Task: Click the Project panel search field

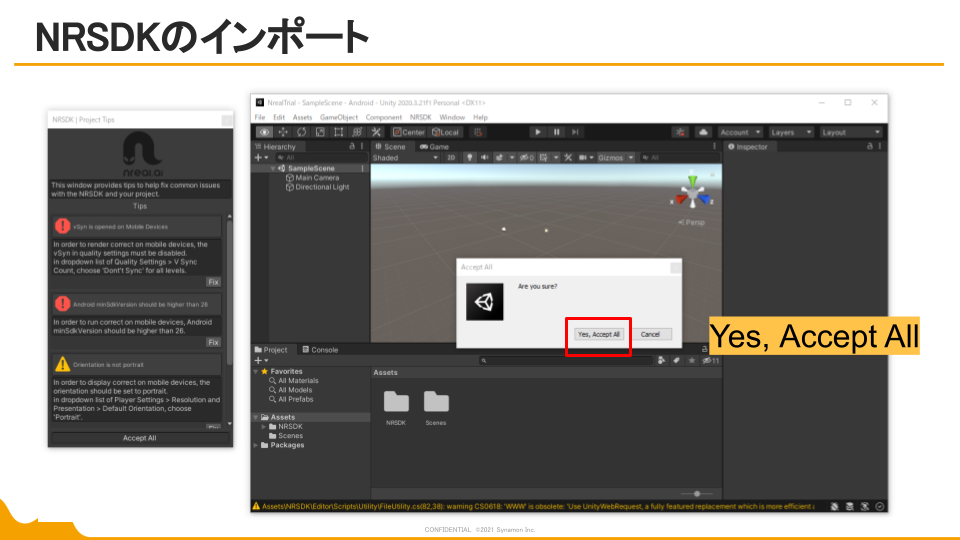Action: [x=565, y=361]
